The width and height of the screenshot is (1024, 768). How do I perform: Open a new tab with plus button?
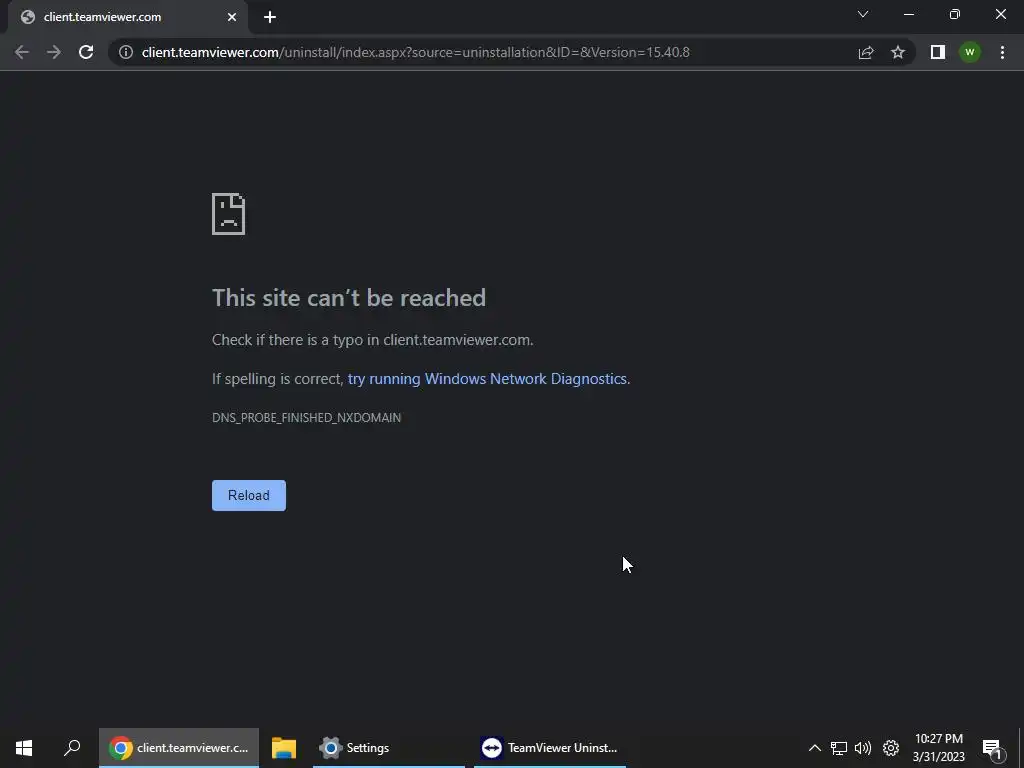pos(270,17)
